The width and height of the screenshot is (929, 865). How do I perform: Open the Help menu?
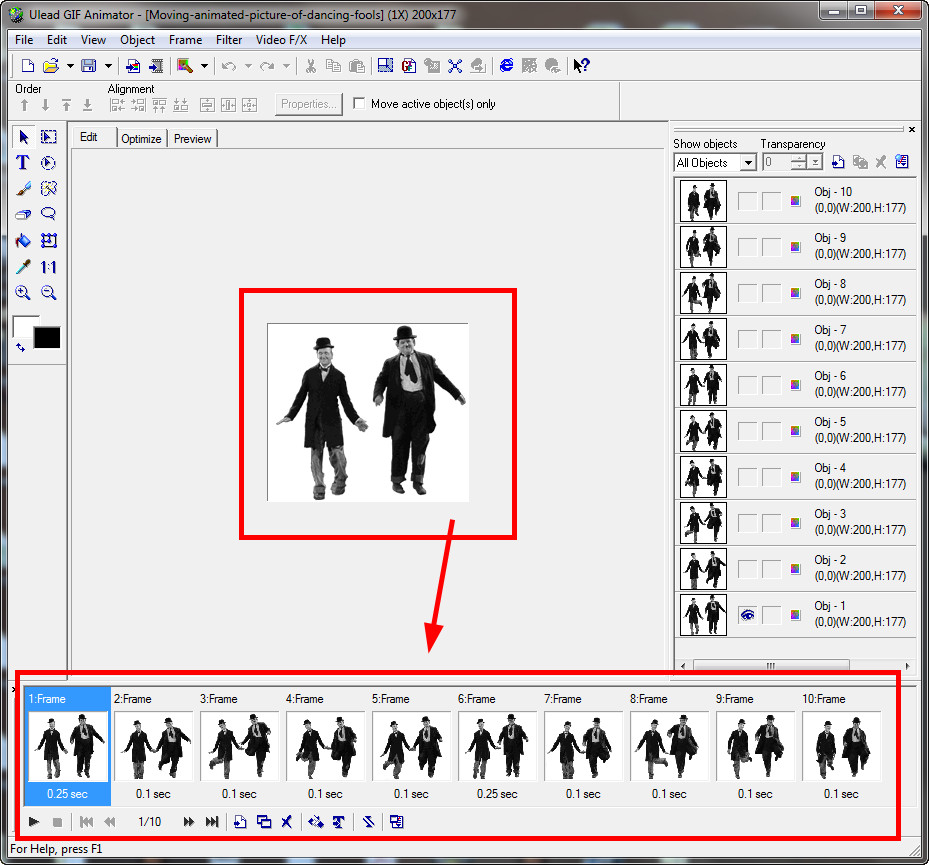(x=333, y=40)
